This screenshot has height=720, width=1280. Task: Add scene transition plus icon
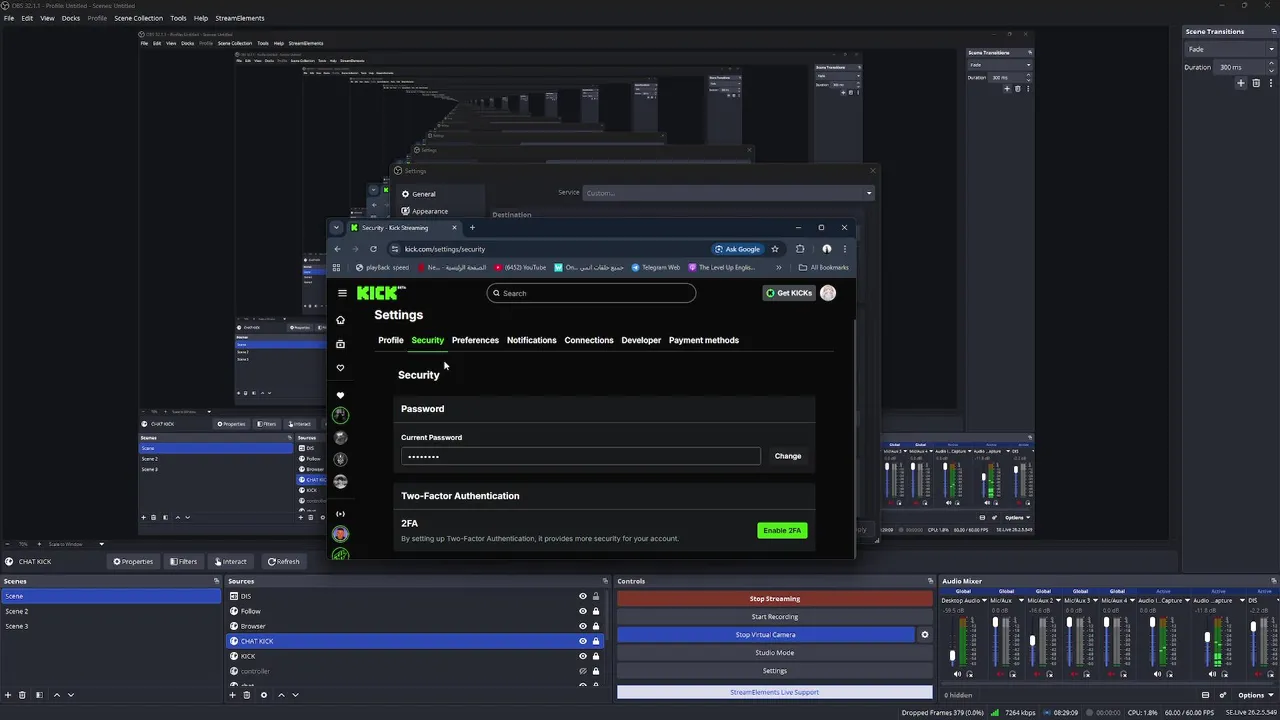point(1241,83)
